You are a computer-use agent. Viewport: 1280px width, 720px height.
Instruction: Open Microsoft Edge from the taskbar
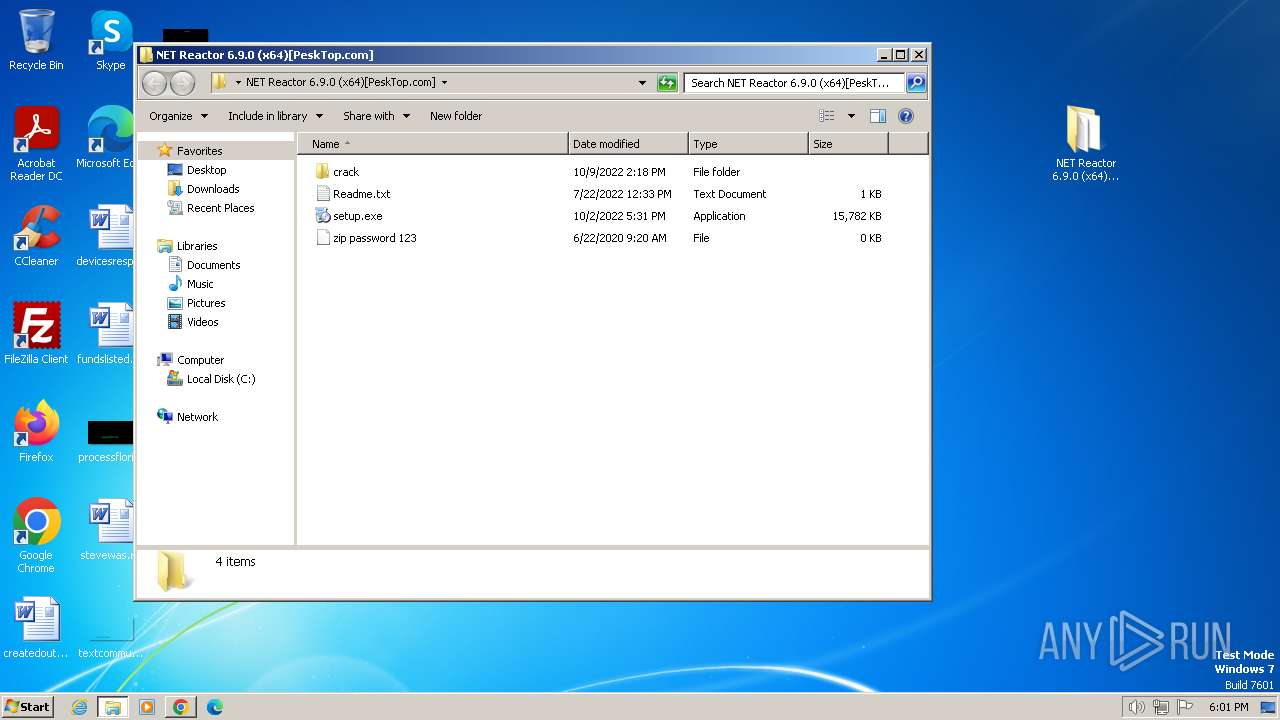[214, 707]
